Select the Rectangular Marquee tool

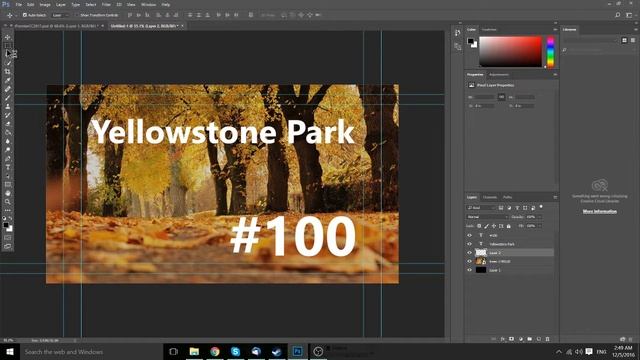coord(8,45)
